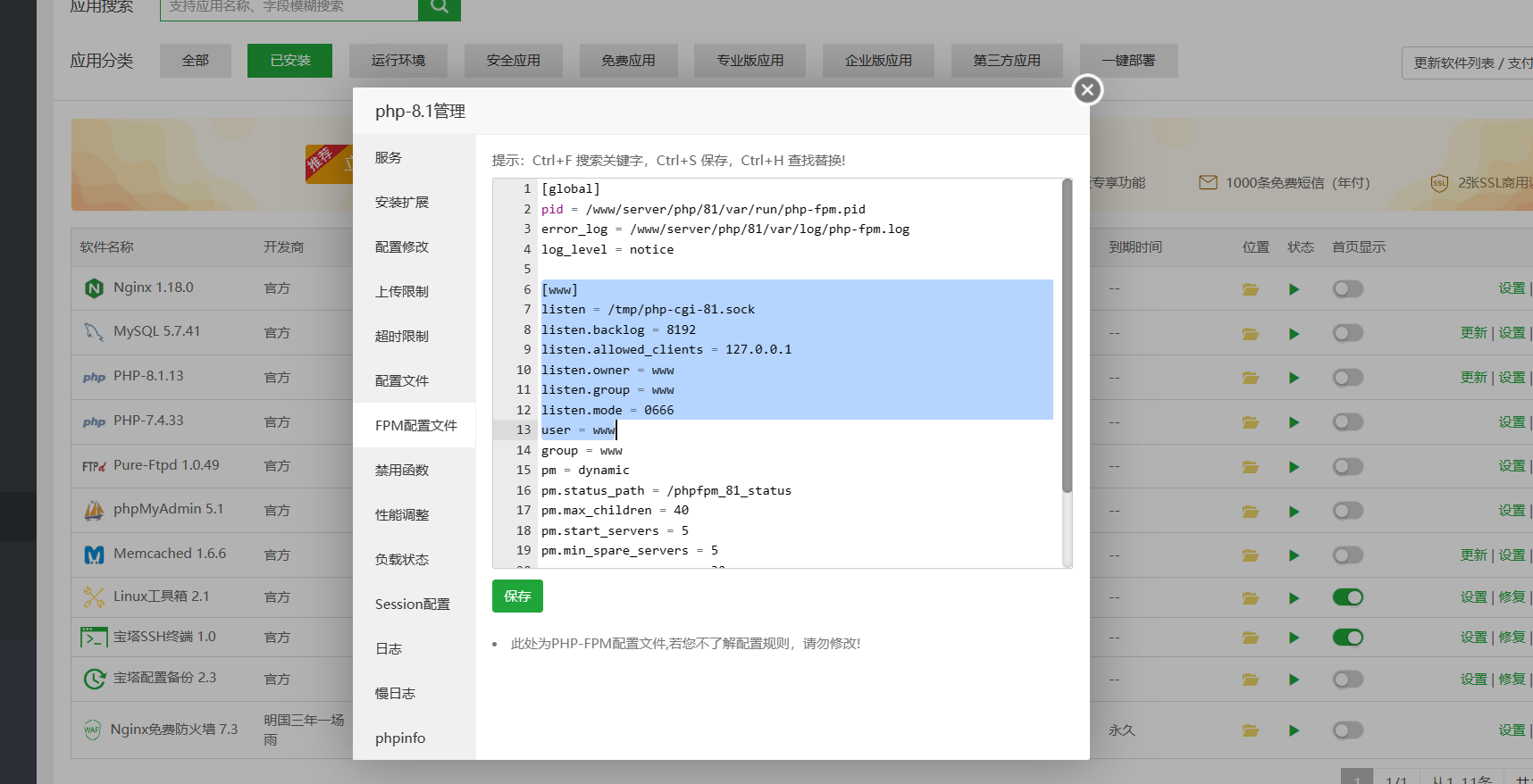Click the status play icon for Linux工具箱

coord(1294,597)
